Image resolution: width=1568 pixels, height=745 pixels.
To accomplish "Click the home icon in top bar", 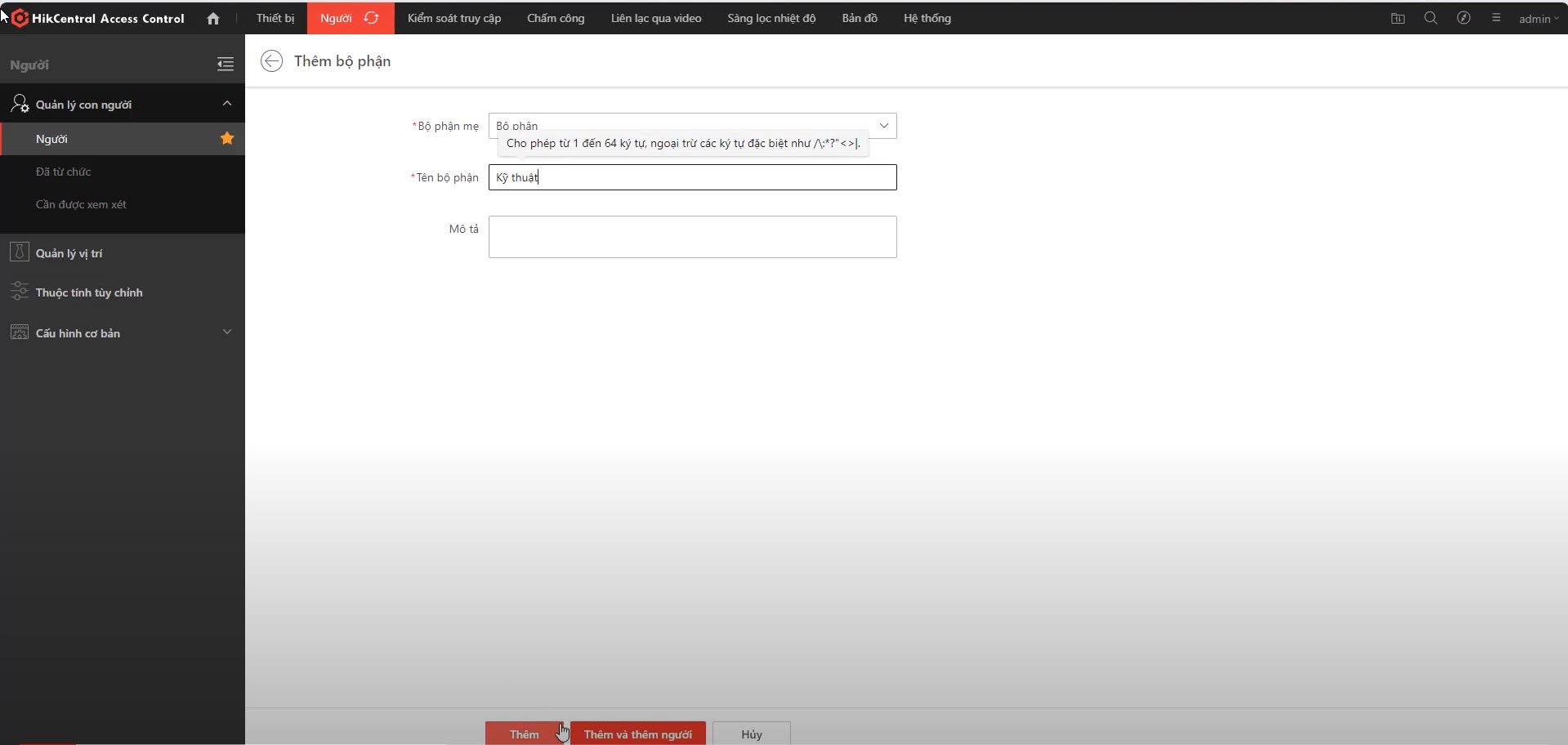I will coord(213,18).
